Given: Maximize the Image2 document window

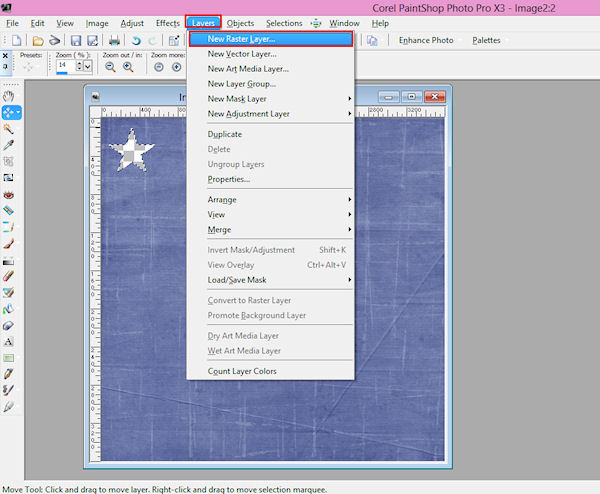Looking at the screenshot, I should (411, 97).
